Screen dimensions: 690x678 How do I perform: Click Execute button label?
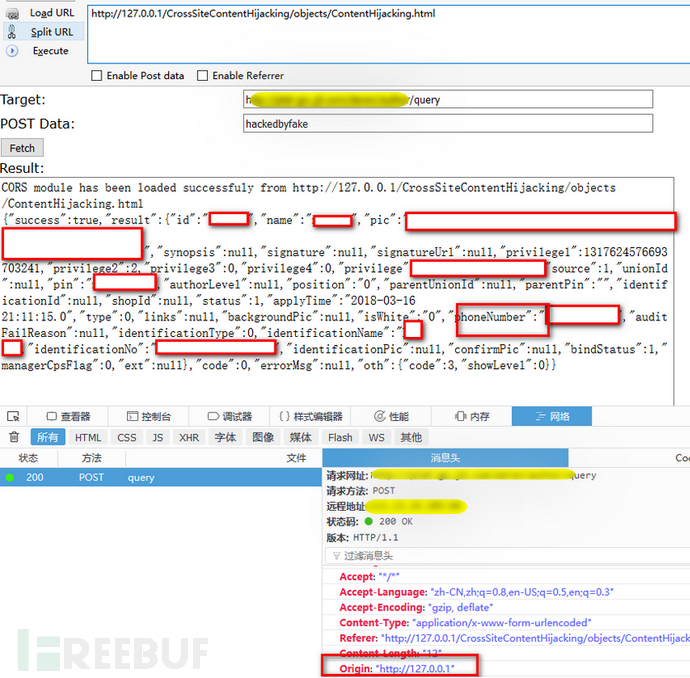pos(51,51)
